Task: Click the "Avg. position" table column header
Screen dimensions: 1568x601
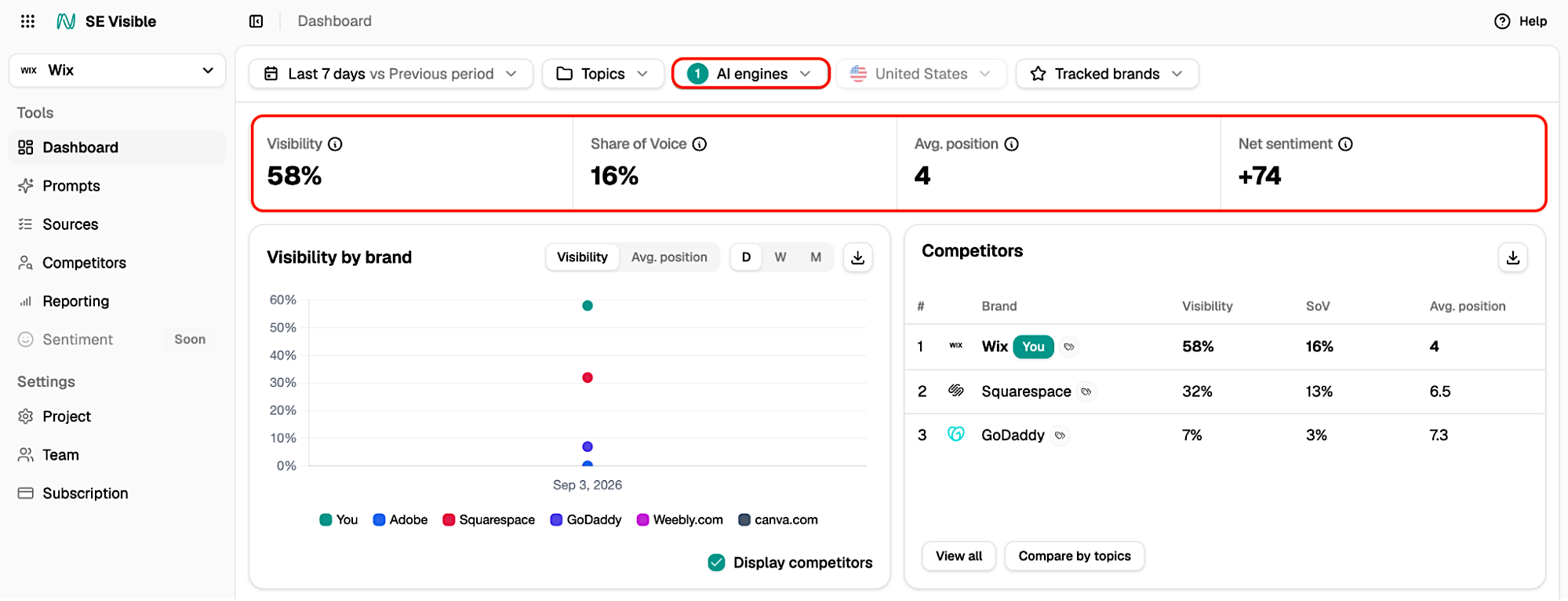Action: tap(1468, 307)
